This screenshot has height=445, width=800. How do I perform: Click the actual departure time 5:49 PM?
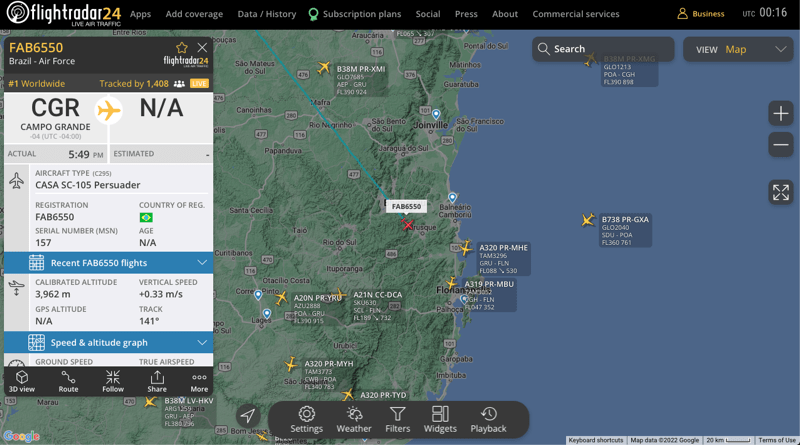(x=86, y=154)
